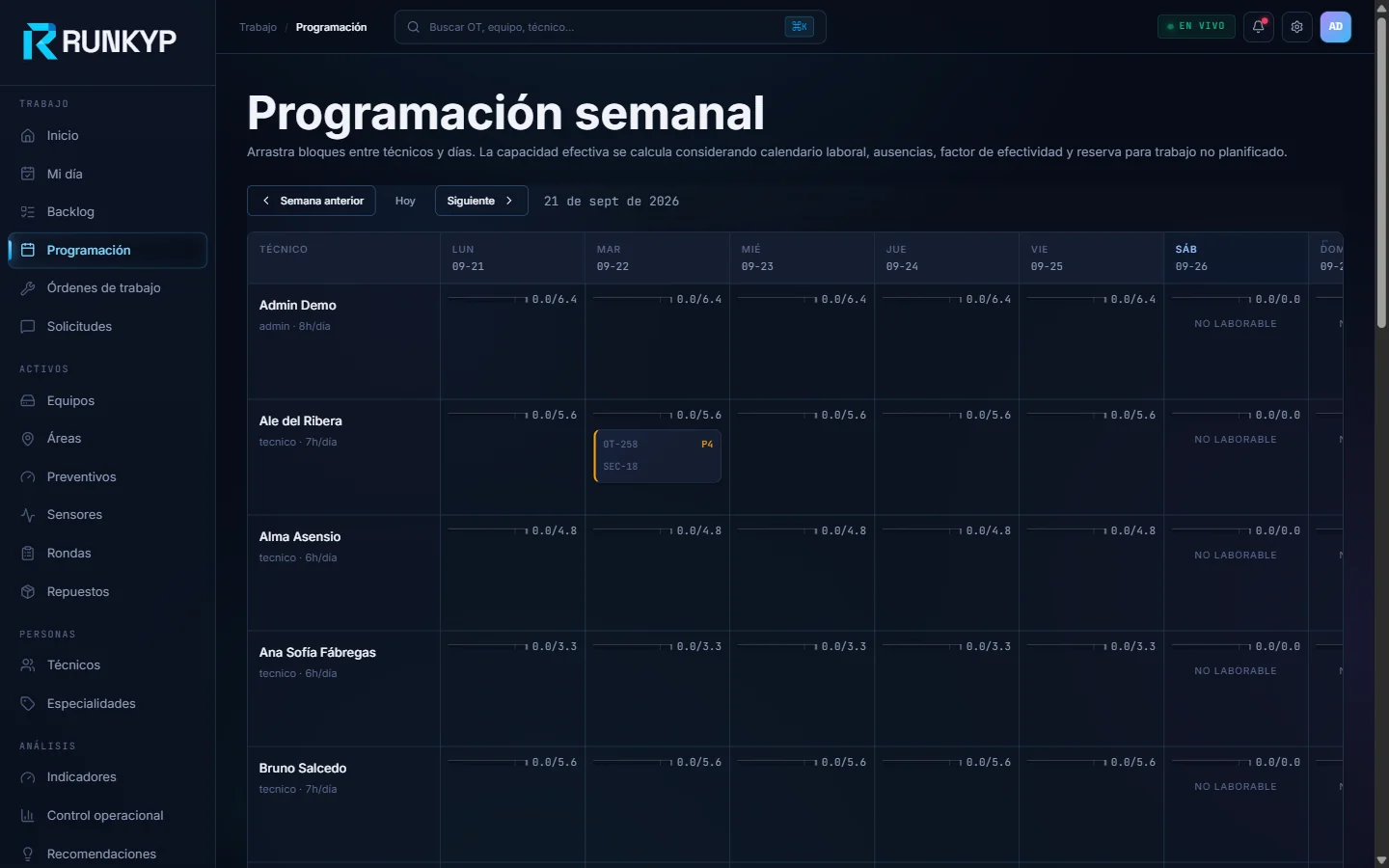Click the Admin Demo Monday capacity bar 0.0/6.4
This screenshot has width=1389, height=868.
pos(512,300)
